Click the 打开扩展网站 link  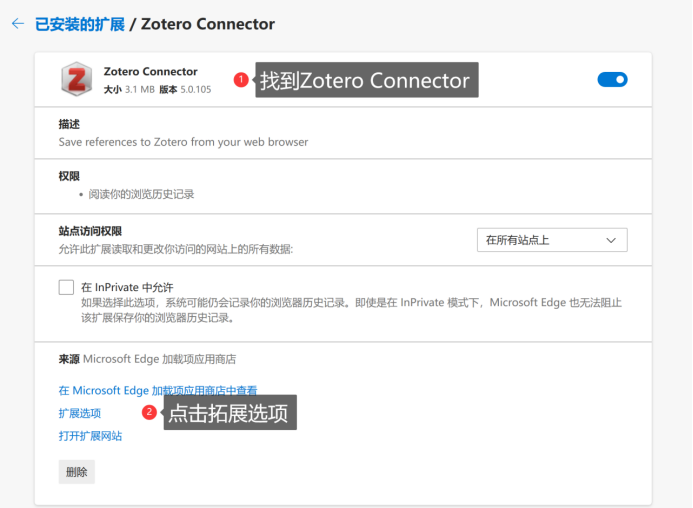tap(91, 436)
